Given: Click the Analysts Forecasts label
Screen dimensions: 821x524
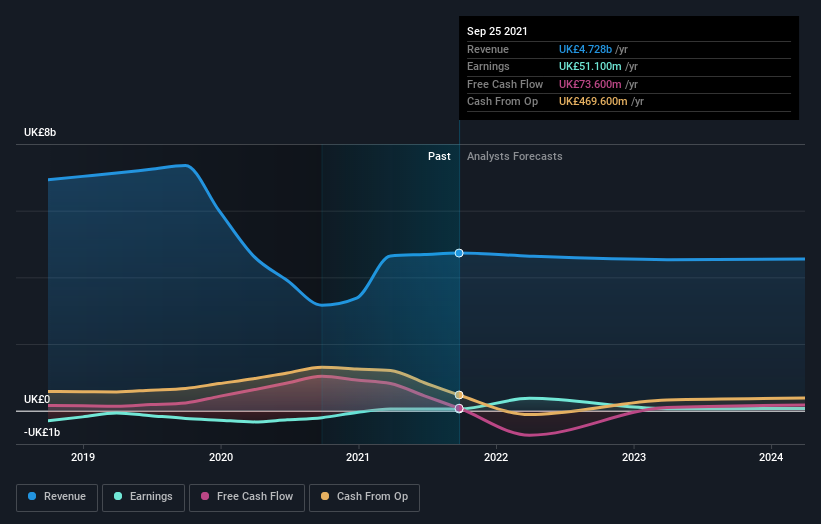Looking at the screenshot, I should (x=515, y=157).
